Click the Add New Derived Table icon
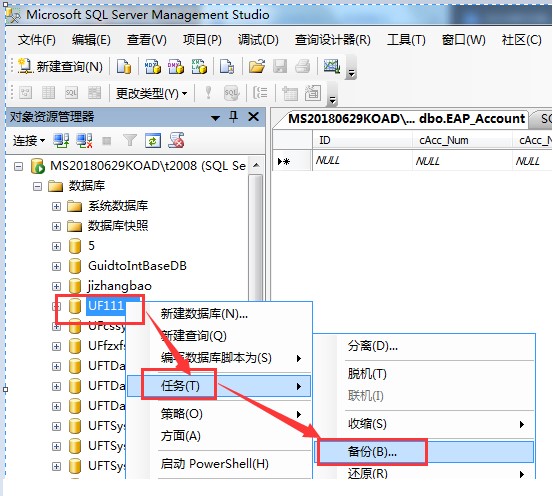This screenshot has width=553, height=496. click(x=313, y=93)
